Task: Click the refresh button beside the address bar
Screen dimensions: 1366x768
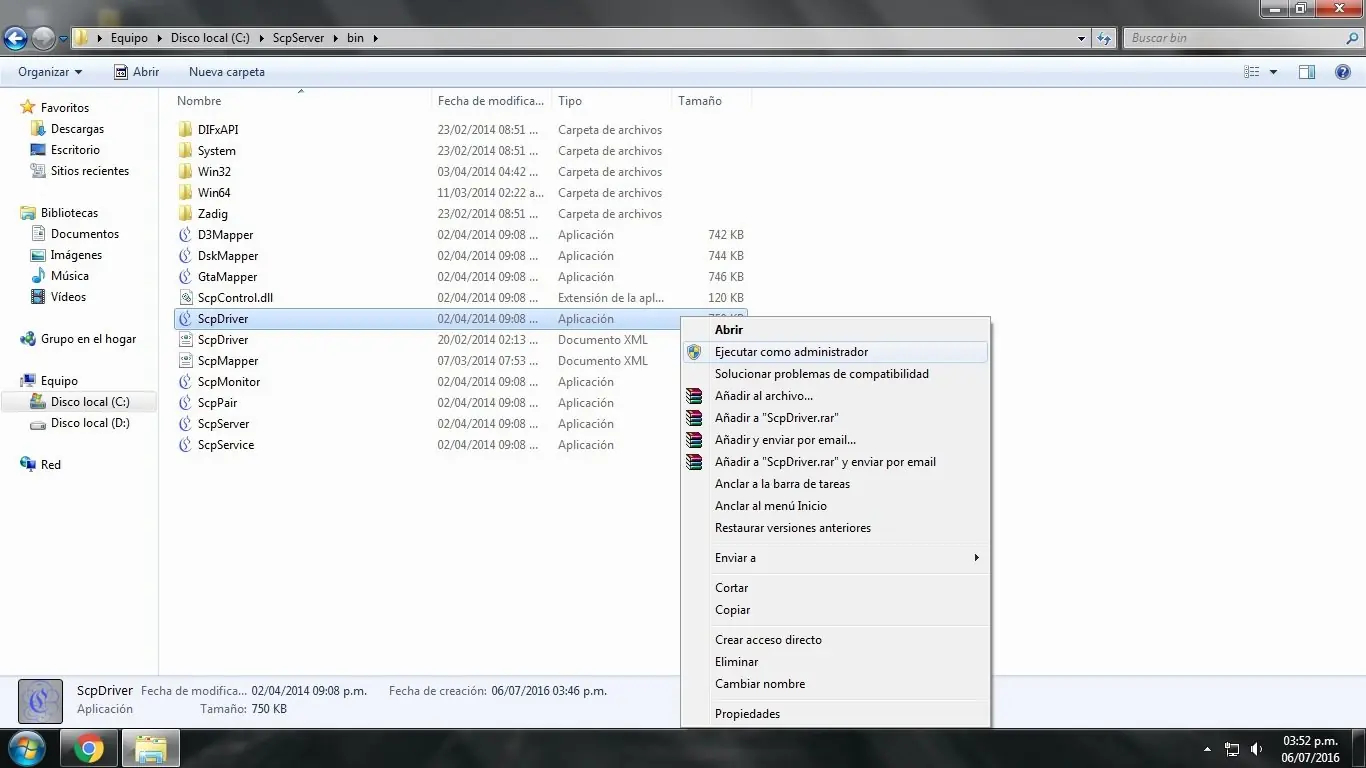Action: coord(1104,38)
